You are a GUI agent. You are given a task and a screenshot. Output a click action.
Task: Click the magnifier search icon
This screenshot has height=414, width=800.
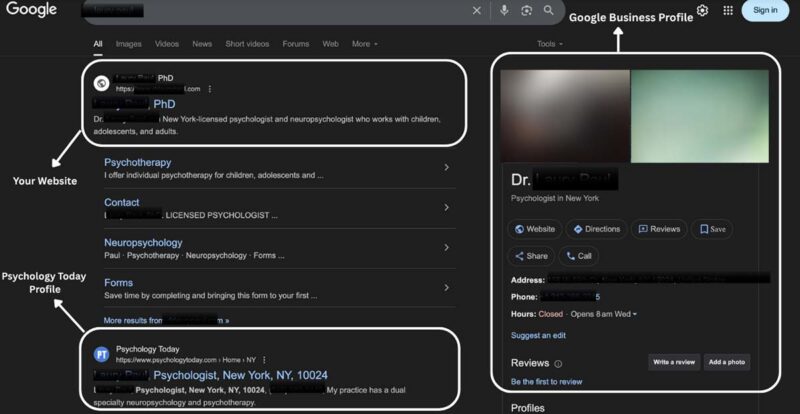coord(548,10)
